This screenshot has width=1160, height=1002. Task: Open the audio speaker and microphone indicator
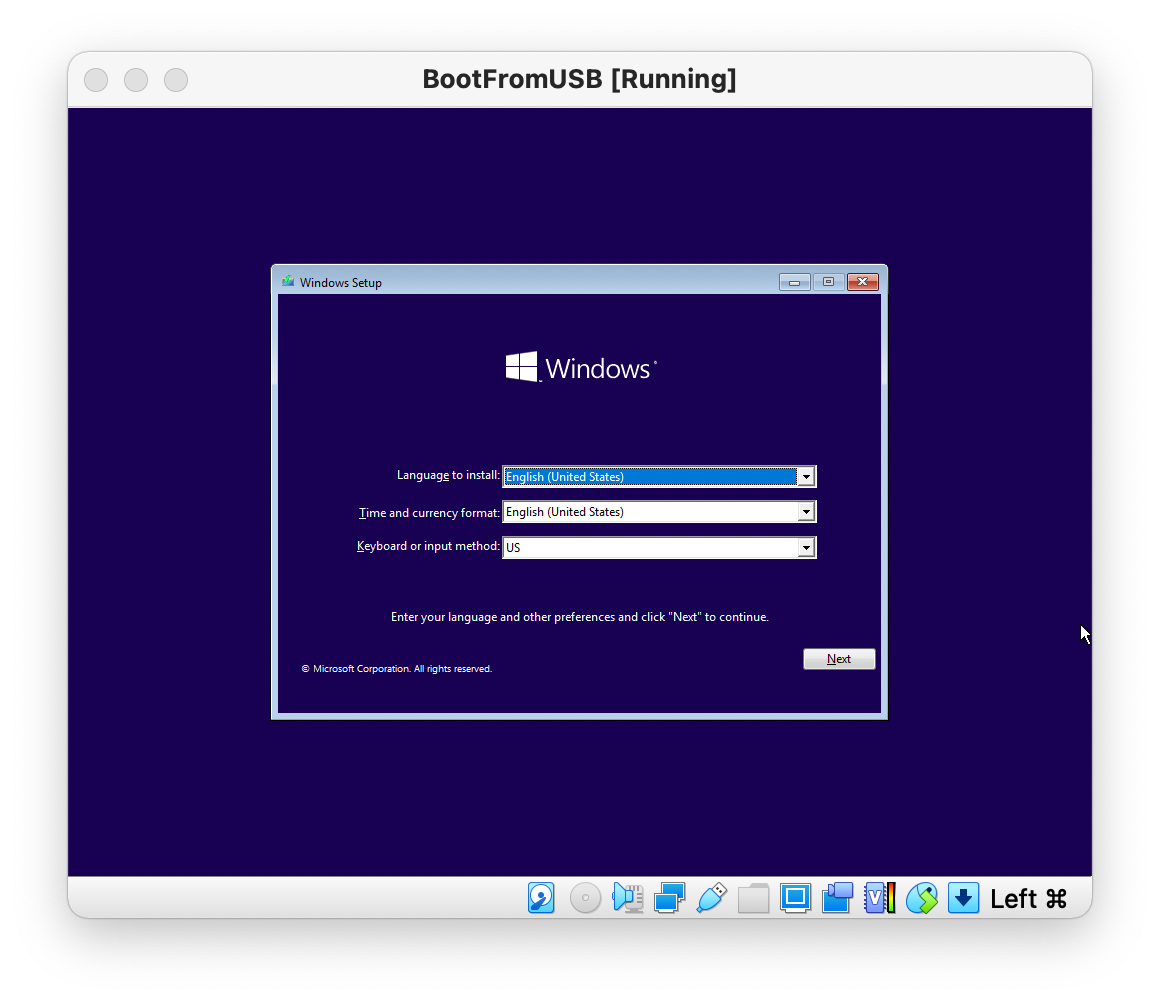[x=627, y=898]
